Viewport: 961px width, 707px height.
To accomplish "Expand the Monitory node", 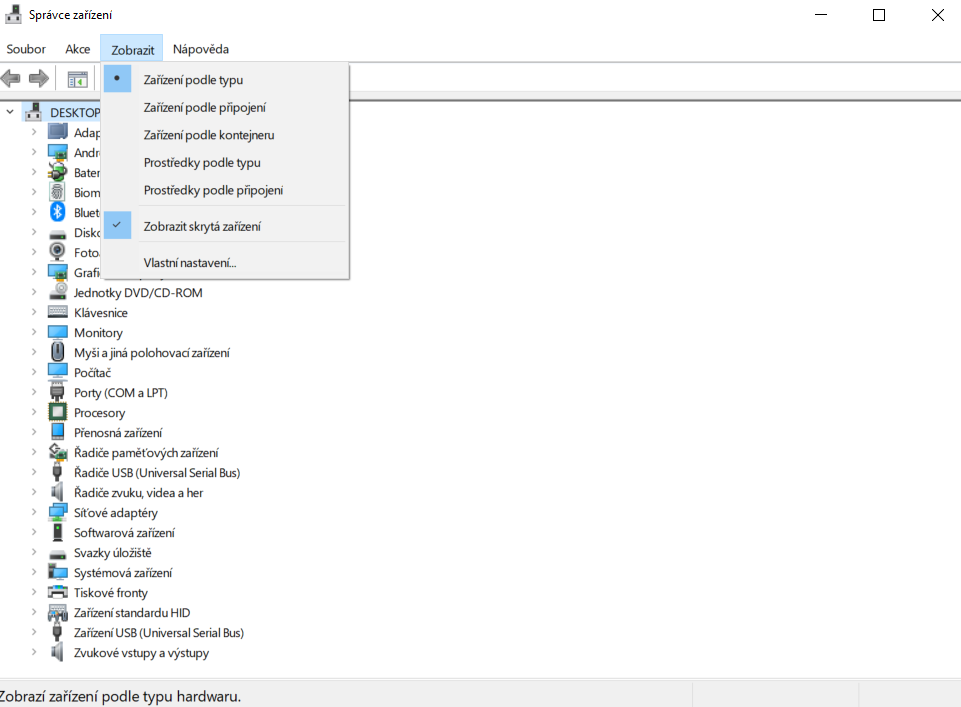I will [34, 332].
